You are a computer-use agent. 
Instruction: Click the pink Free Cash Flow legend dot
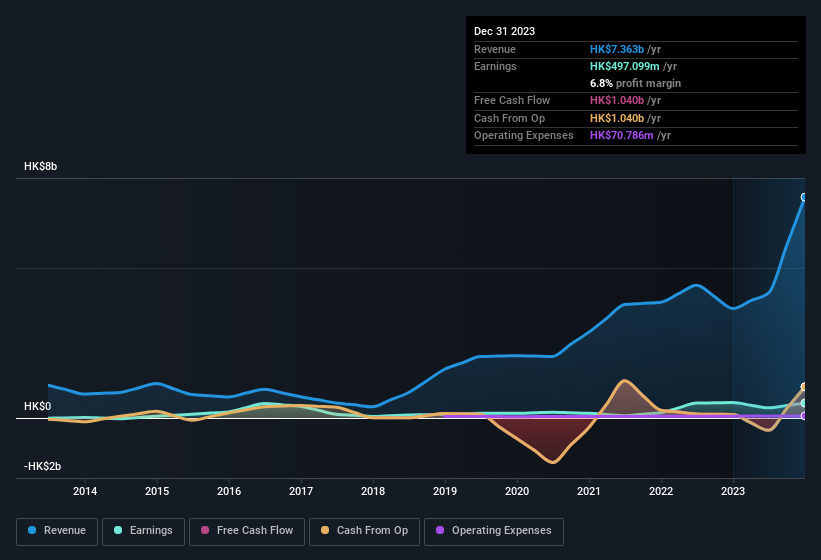[205, 531]
